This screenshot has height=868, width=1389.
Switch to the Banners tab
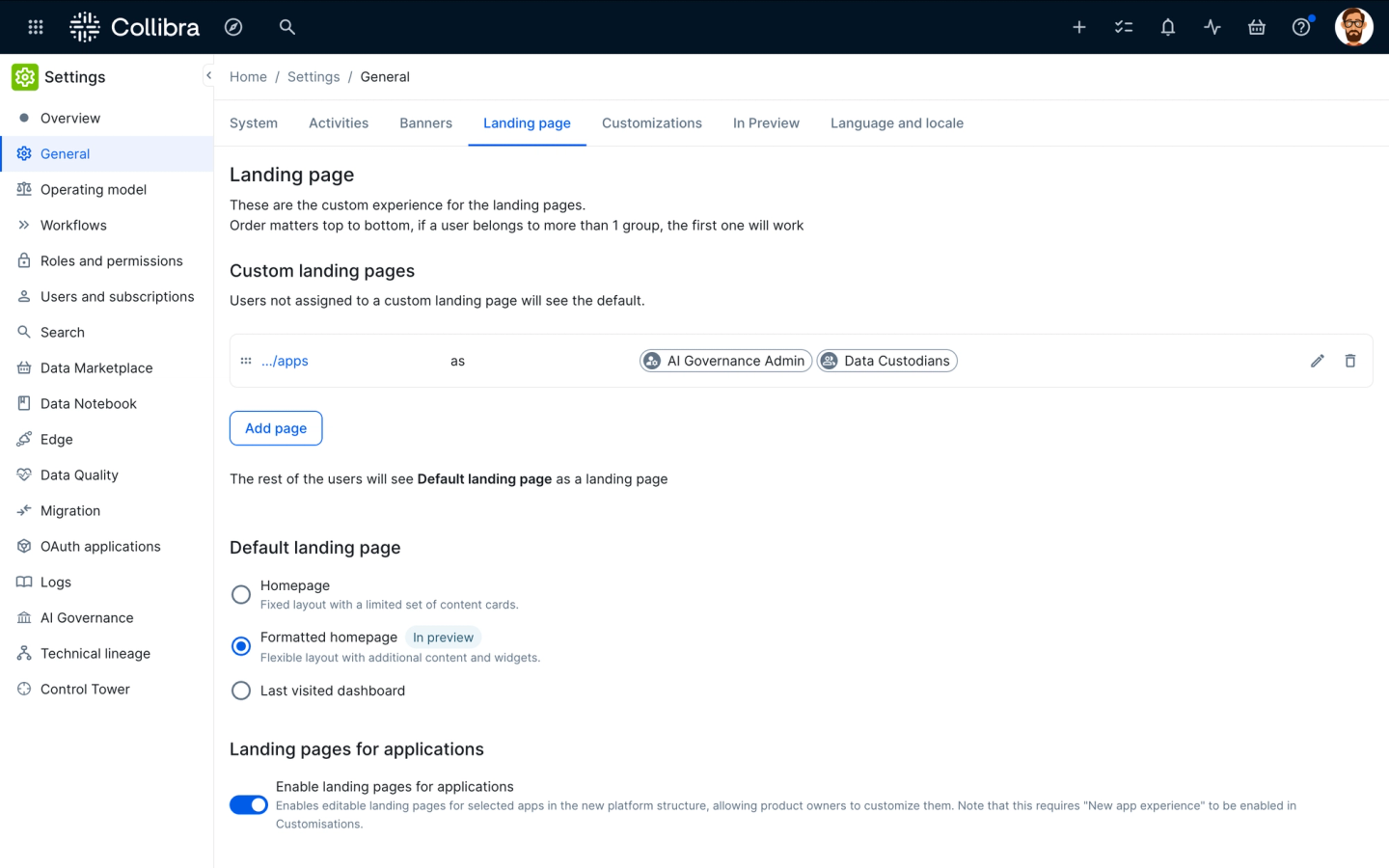(426, 123)
